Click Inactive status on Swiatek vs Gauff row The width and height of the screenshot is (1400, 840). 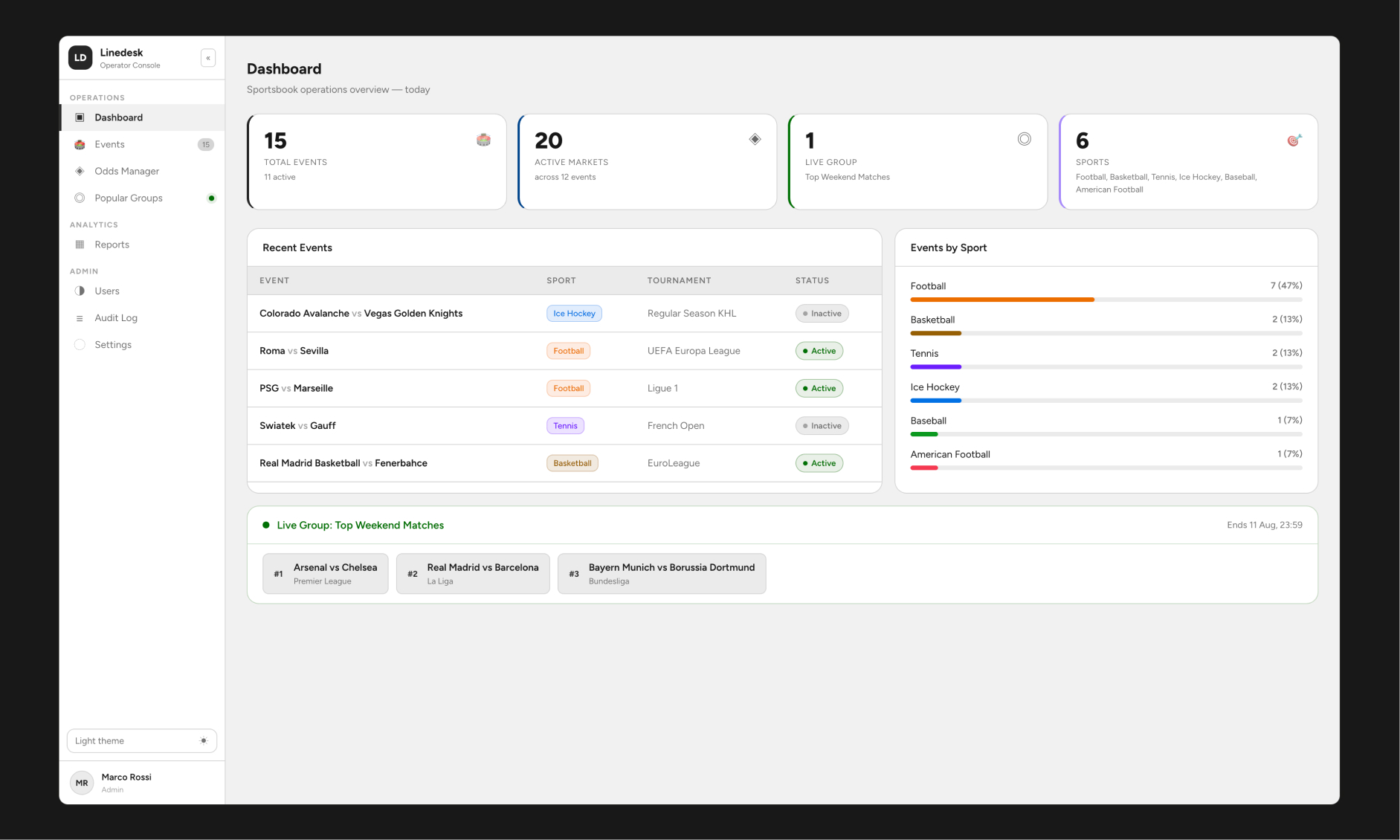822,426
